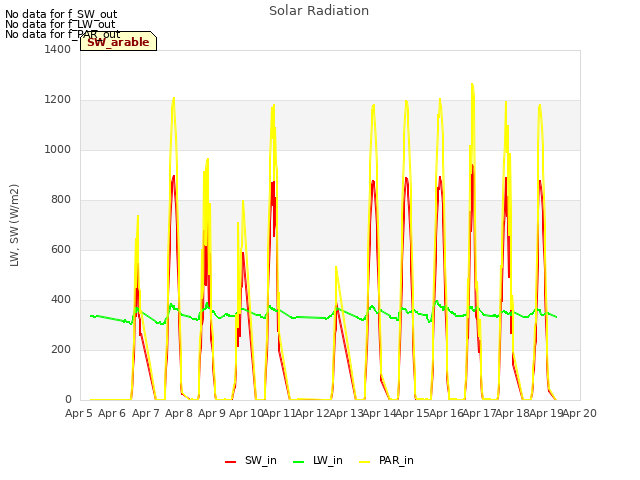Click the Apr 13 x-axis date label
This screenshot has width=640, height=480.
(x=346, y=413)
